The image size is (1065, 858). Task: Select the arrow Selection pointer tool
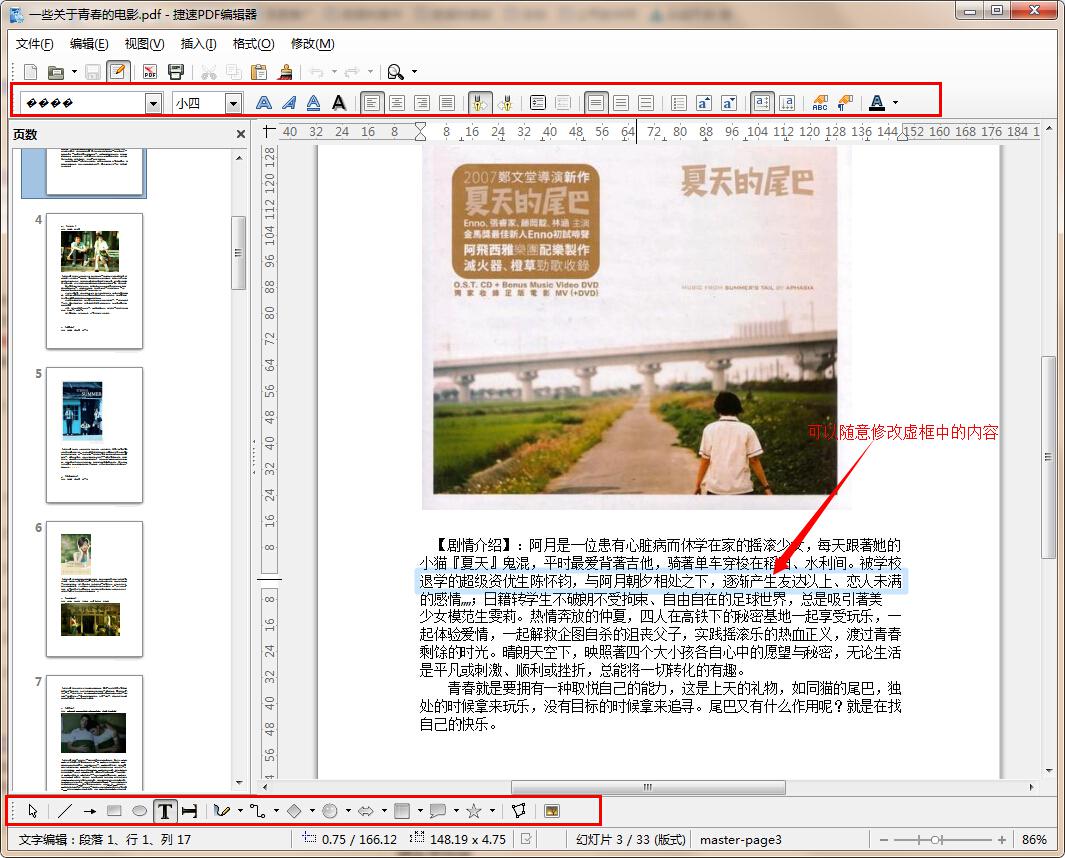tap(33, 811)
